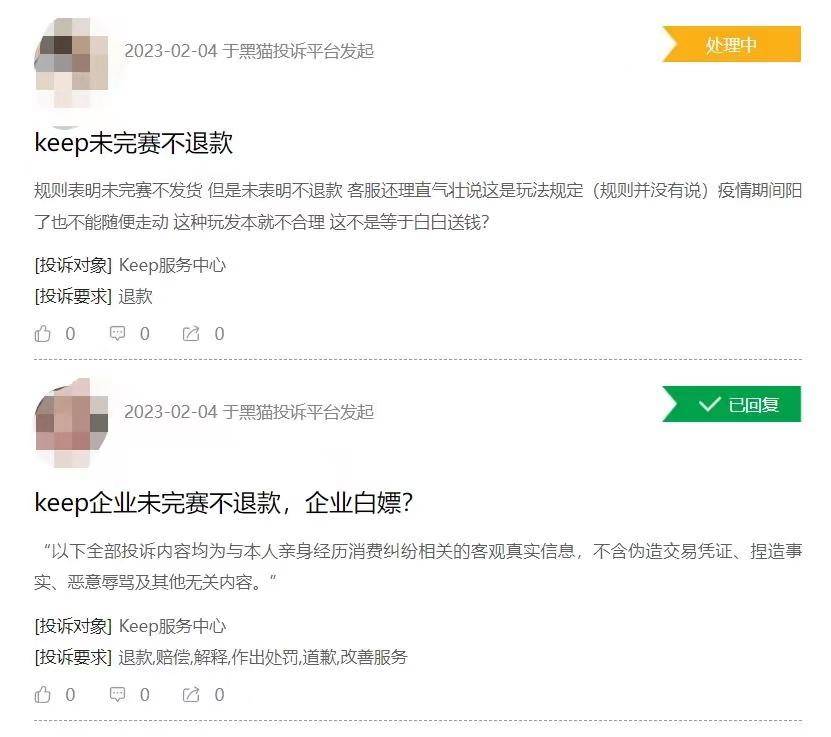Like the second complaint via thumbs-up icon

click(43, 695)
